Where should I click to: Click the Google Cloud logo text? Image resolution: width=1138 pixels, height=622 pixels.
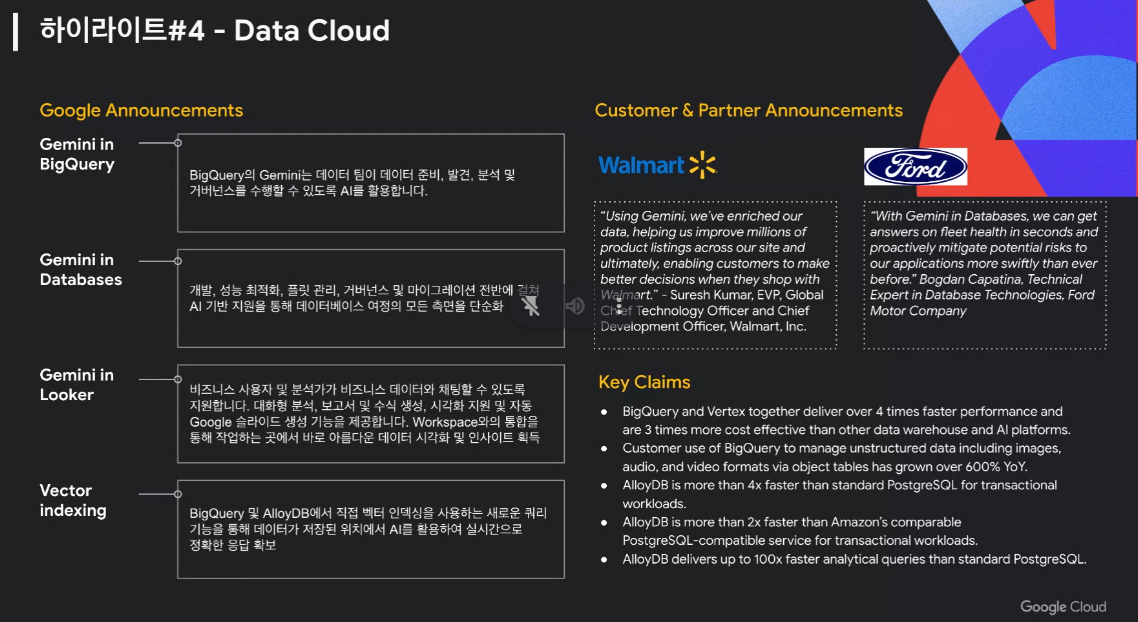coord(1063,607)
